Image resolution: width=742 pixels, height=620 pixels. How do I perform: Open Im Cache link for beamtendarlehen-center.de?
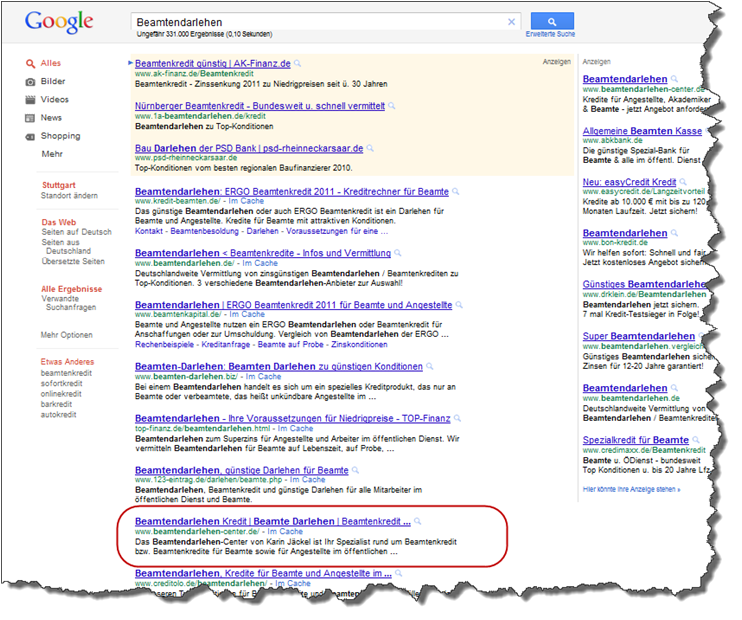tap(285, 531)
